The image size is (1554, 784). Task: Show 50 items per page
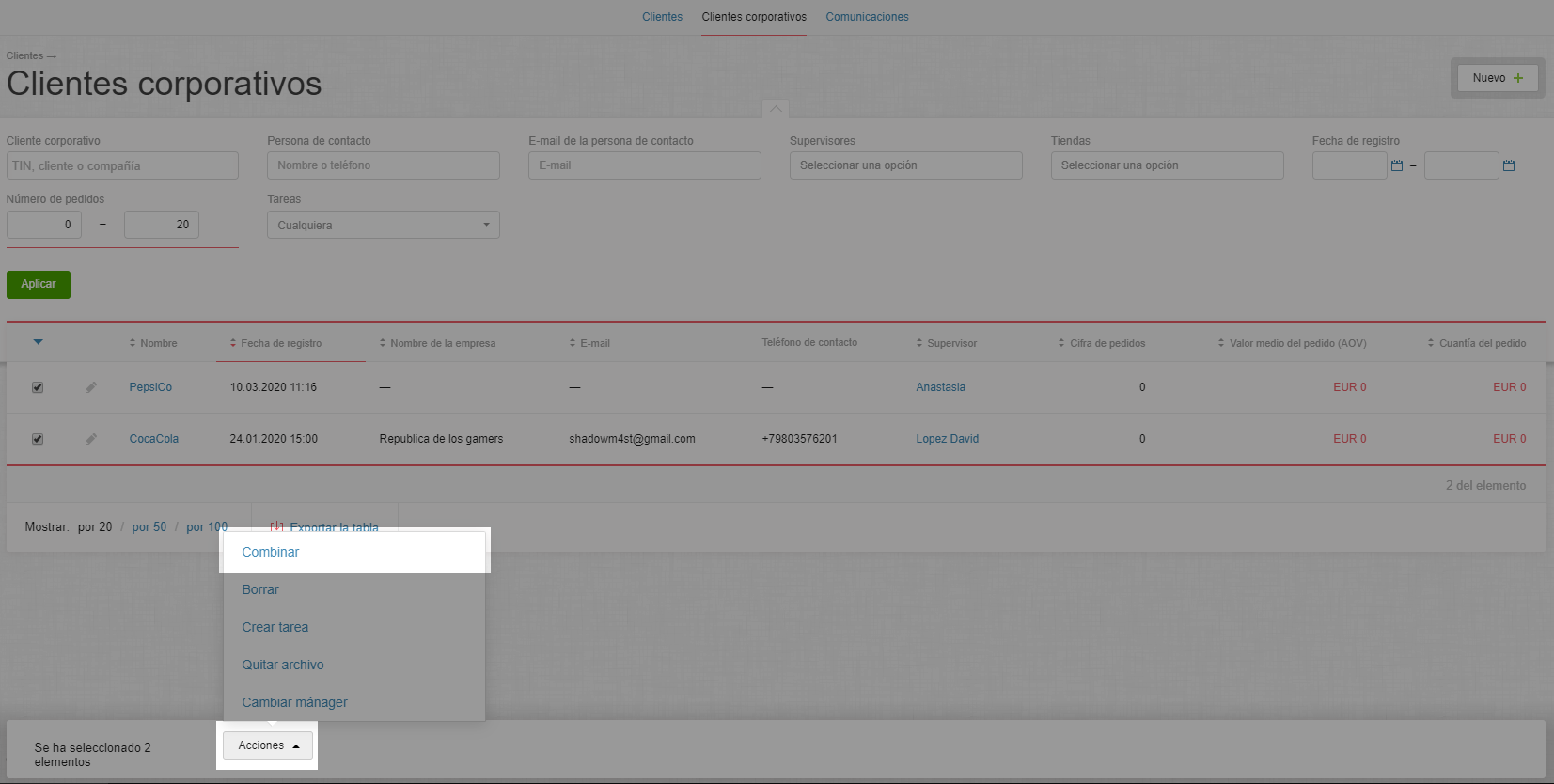[x=149, y=527]
